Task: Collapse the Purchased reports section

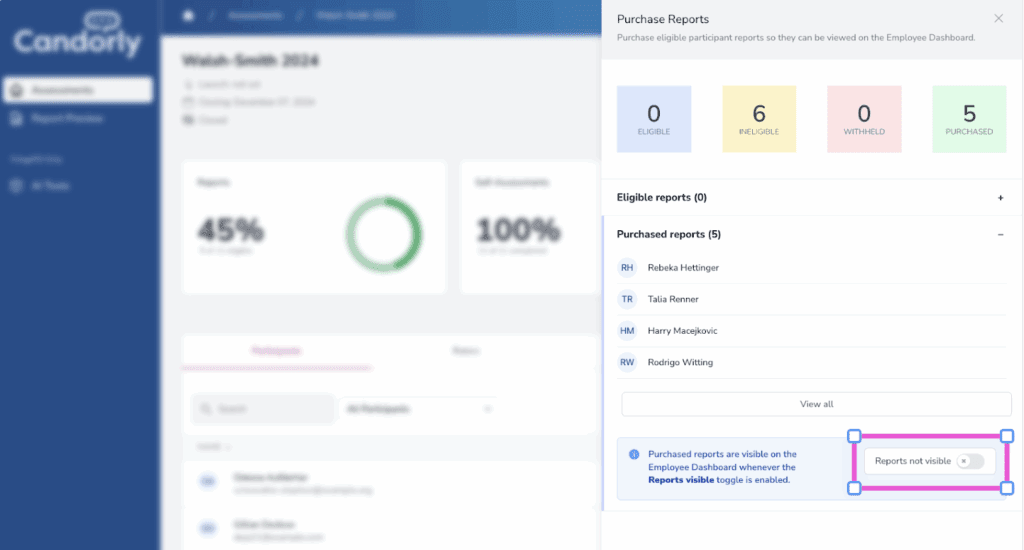Action: pos(1000,234)
